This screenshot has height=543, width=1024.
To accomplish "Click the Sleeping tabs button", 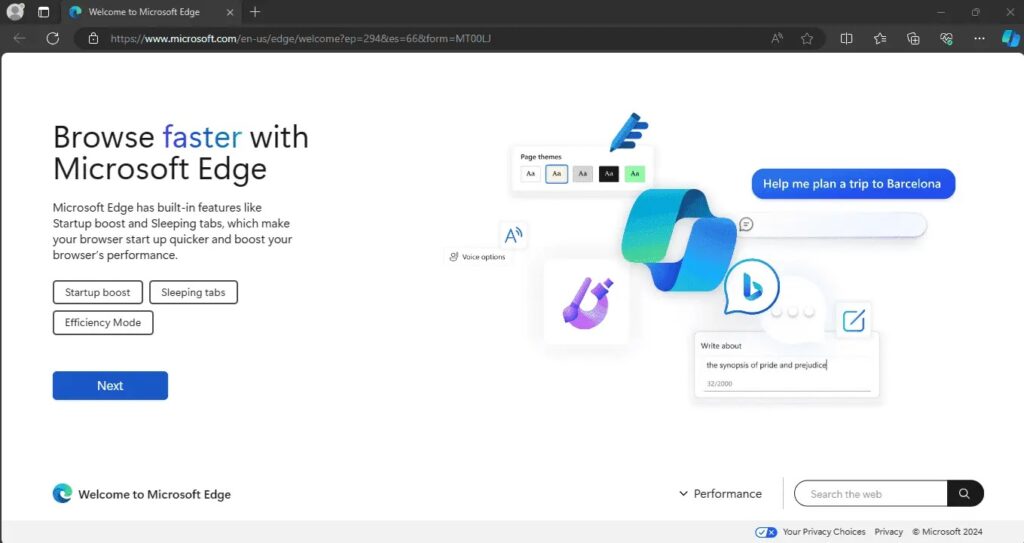I will (193, 292).
